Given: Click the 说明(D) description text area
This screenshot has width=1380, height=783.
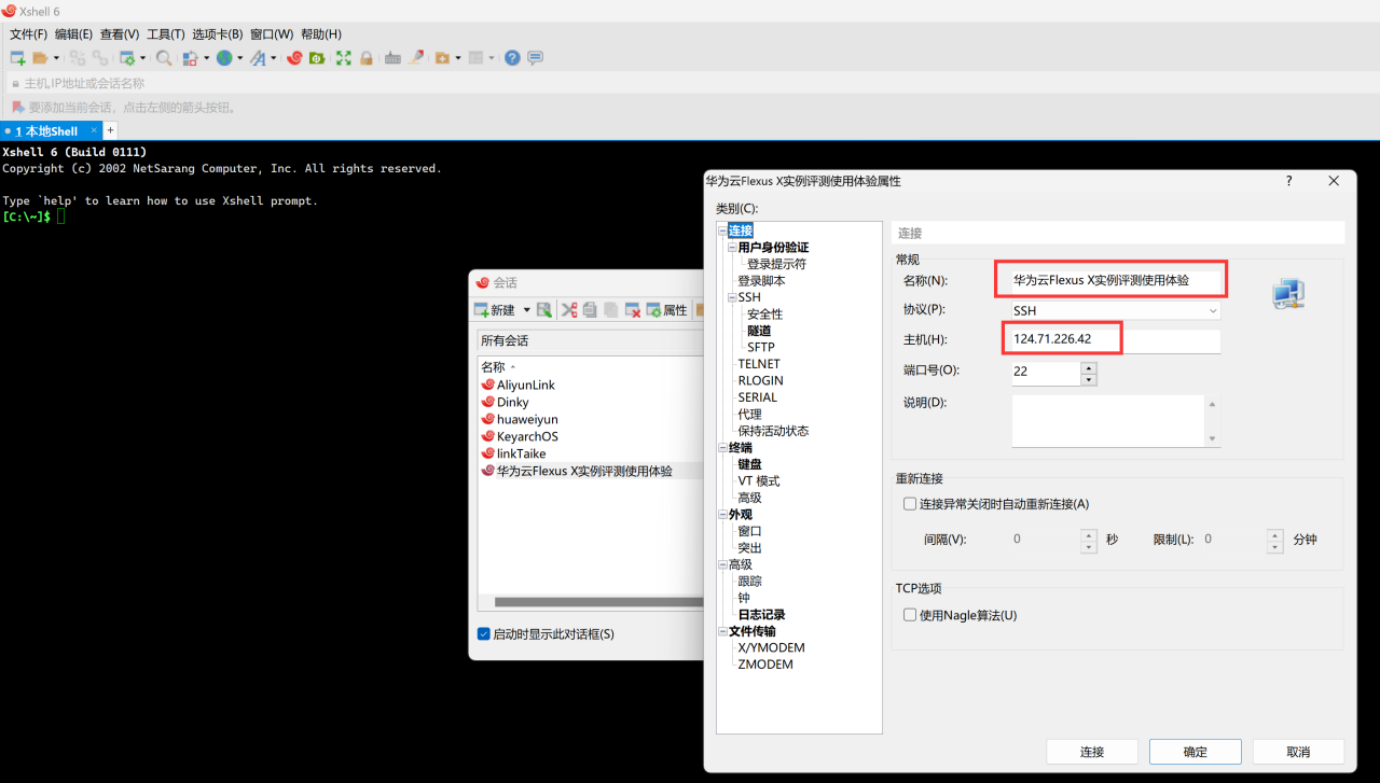Looking at the screenshot, I should point(1108,421).
